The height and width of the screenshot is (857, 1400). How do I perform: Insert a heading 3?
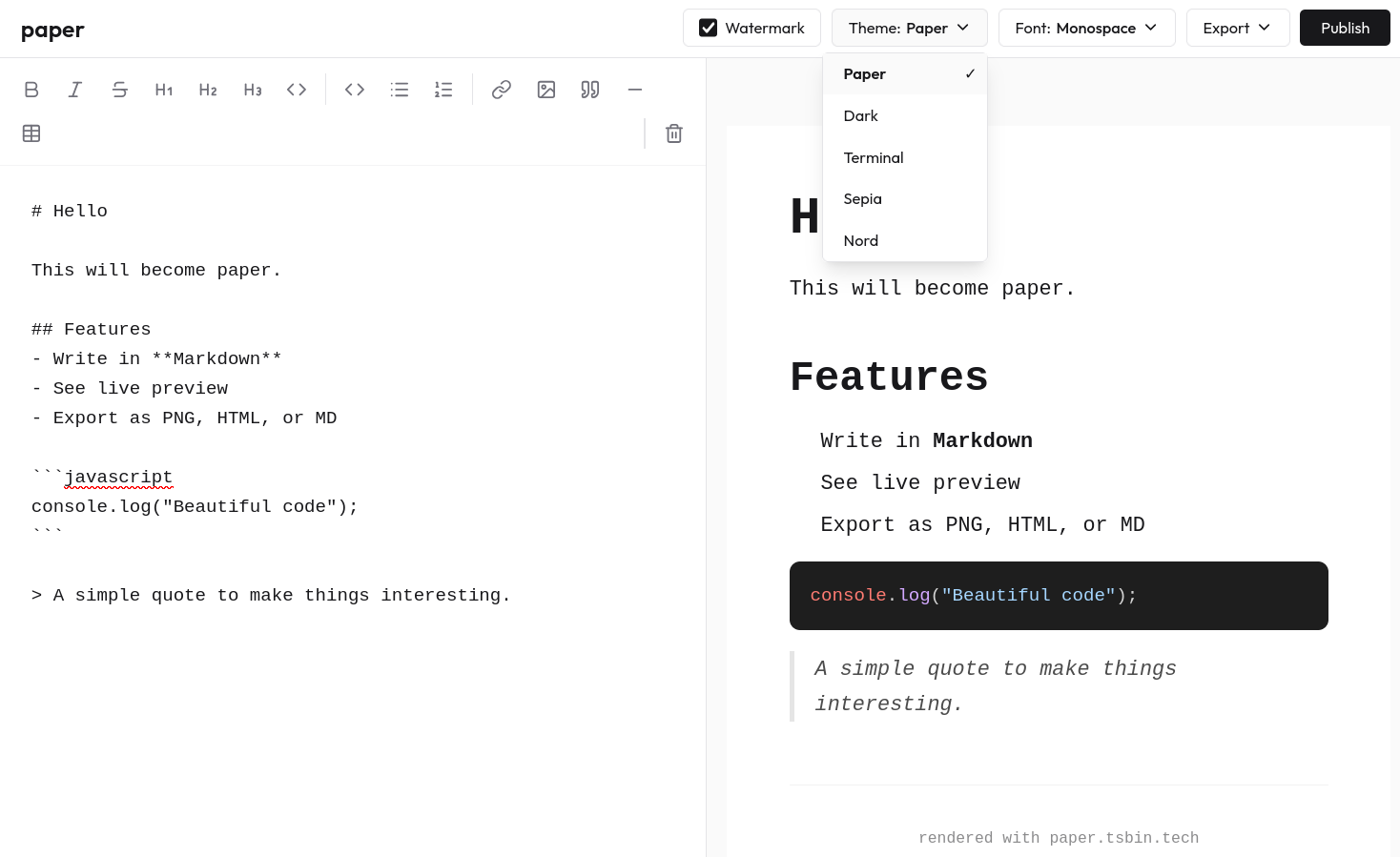pyautogui.click(x=253, y=90)
